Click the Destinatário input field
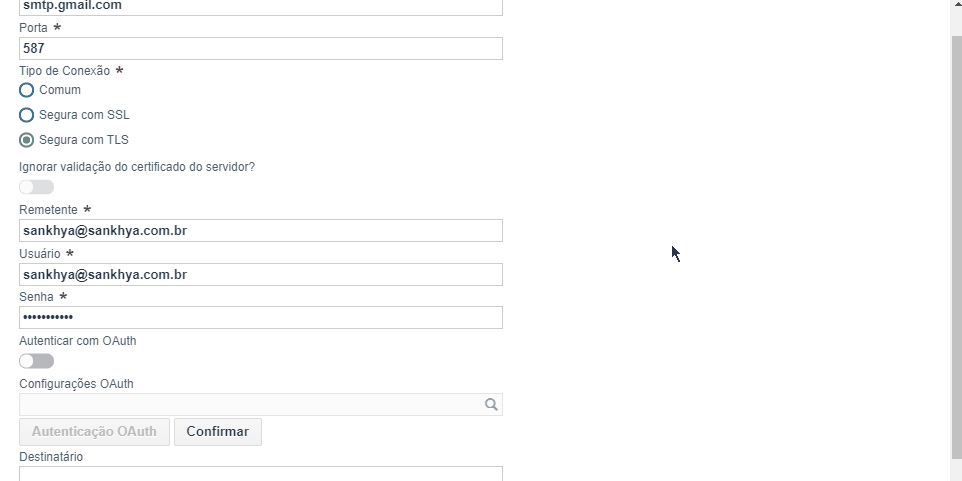Viewport: 962px width, 481px height. pyautogui.click(x=261, y=474)
